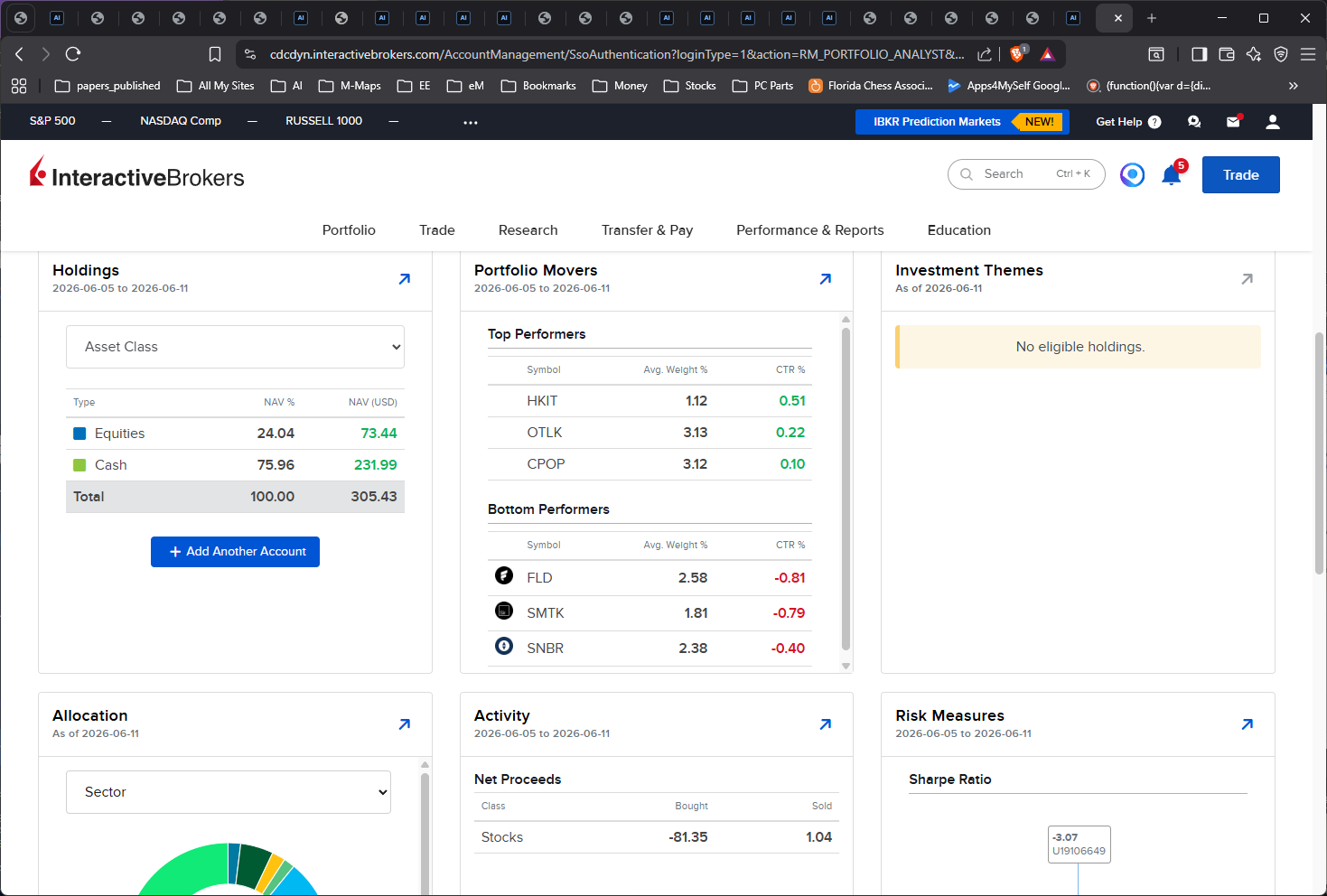Bookmark this page icon in address bar
The height and width of the screenshot is (896, 1327).
pos(215,54)
